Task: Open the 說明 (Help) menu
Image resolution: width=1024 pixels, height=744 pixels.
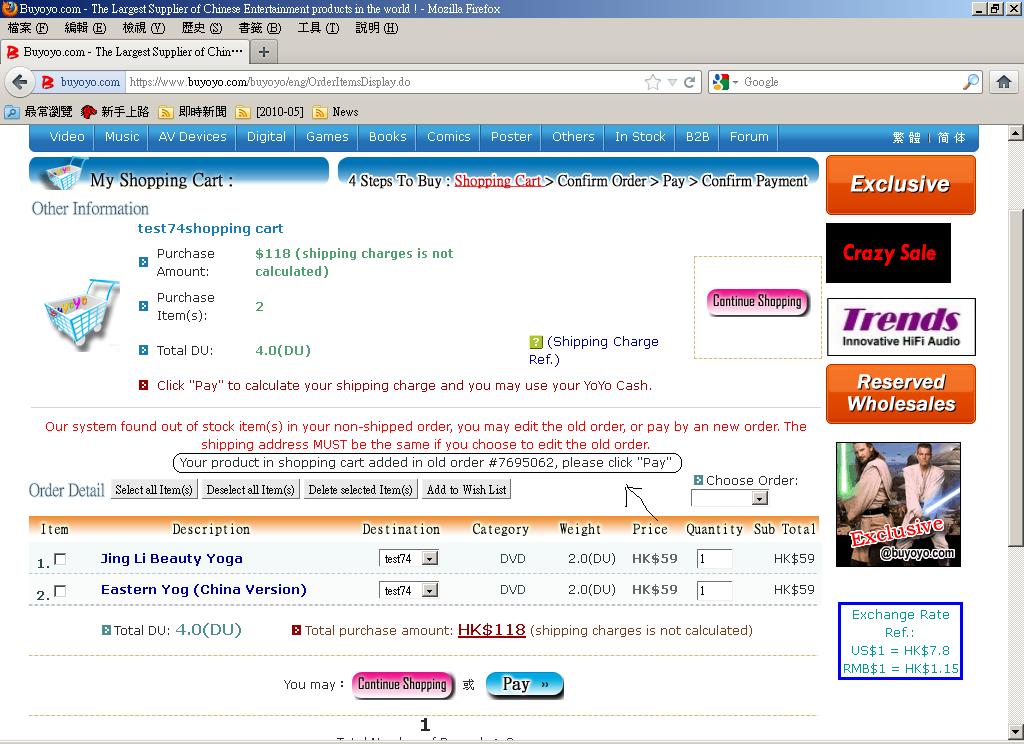Action: [x=376, y=28]
